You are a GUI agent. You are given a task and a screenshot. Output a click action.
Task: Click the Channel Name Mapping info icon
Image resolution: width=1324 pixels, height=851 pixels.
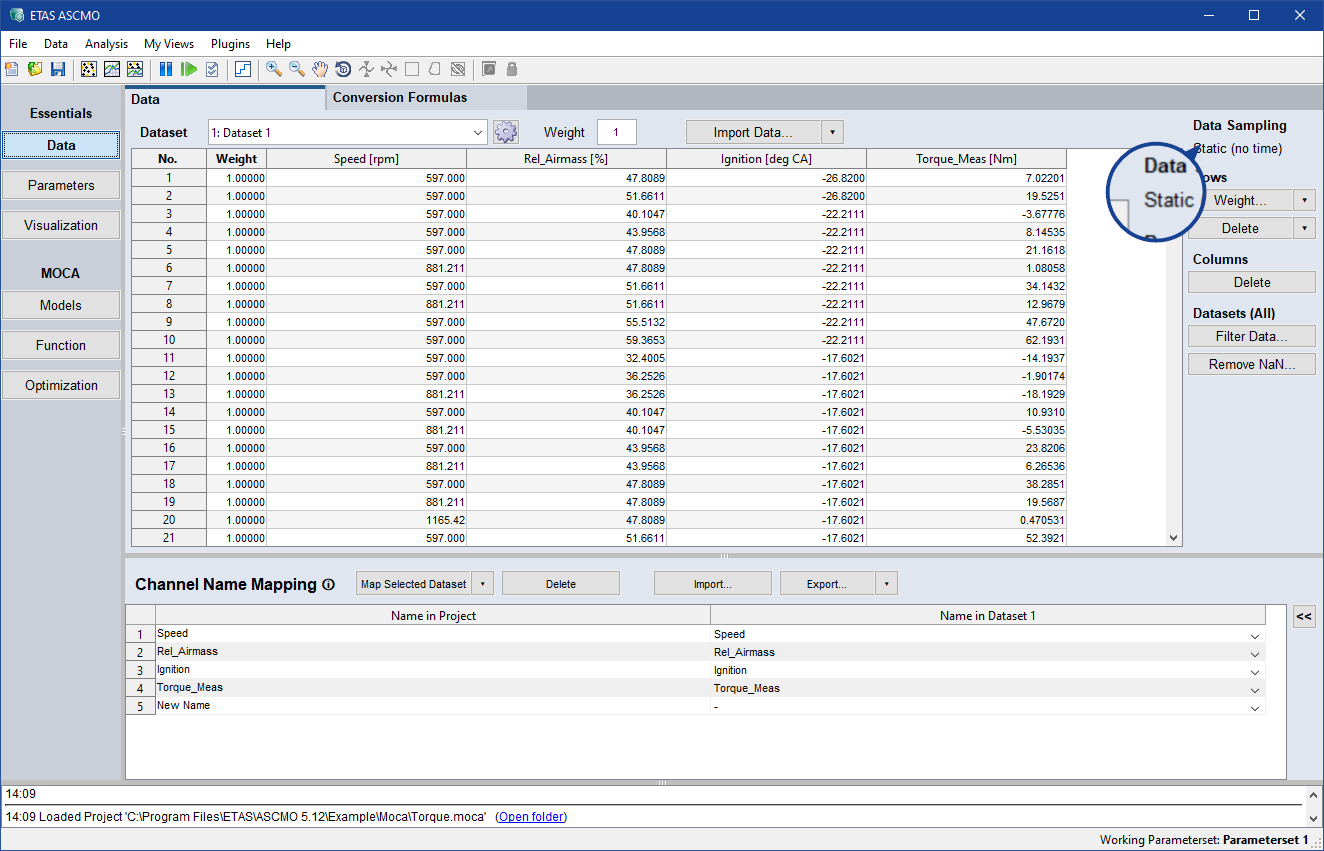[x=328, y=585]
